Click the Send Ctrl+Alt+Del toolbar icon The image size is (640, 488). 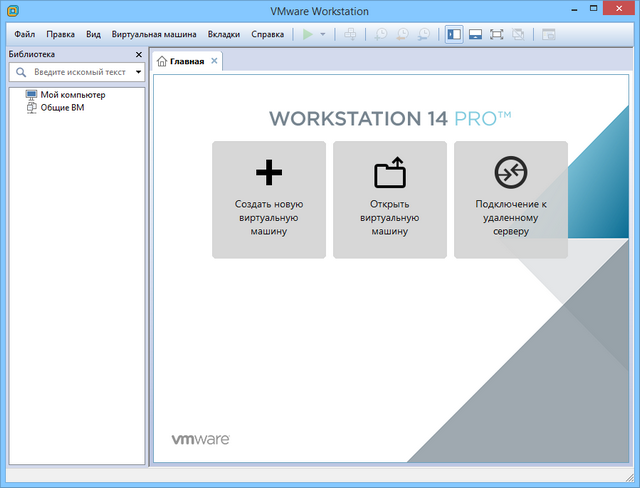click(350, 34)
